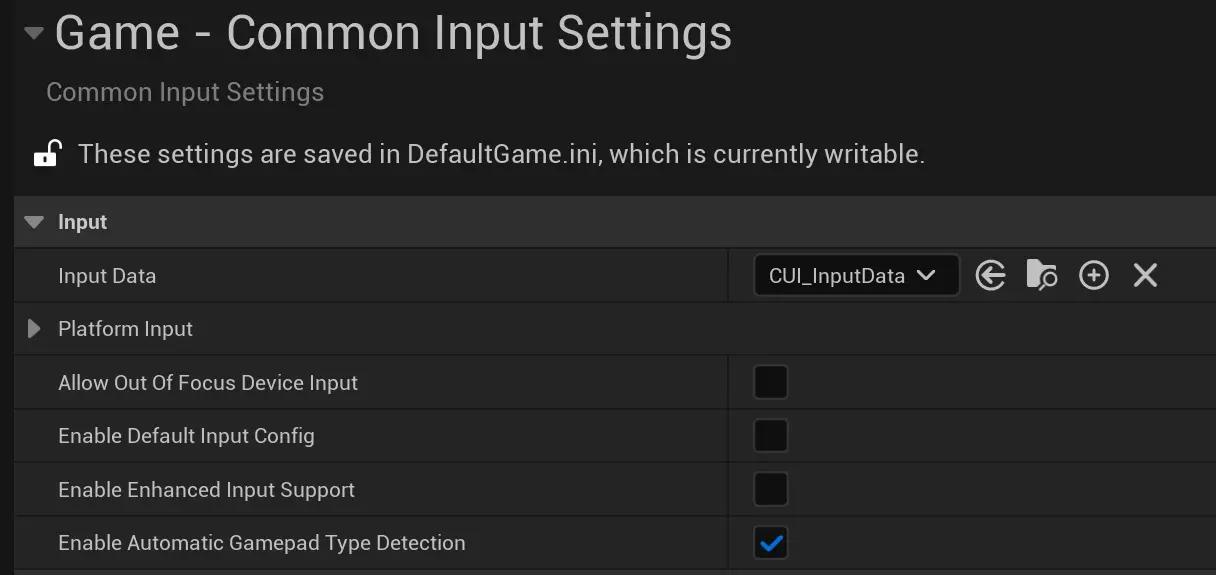Enable Allow Out Of Focus Device Input
The image size is (1216, 575).
point(771,382)
